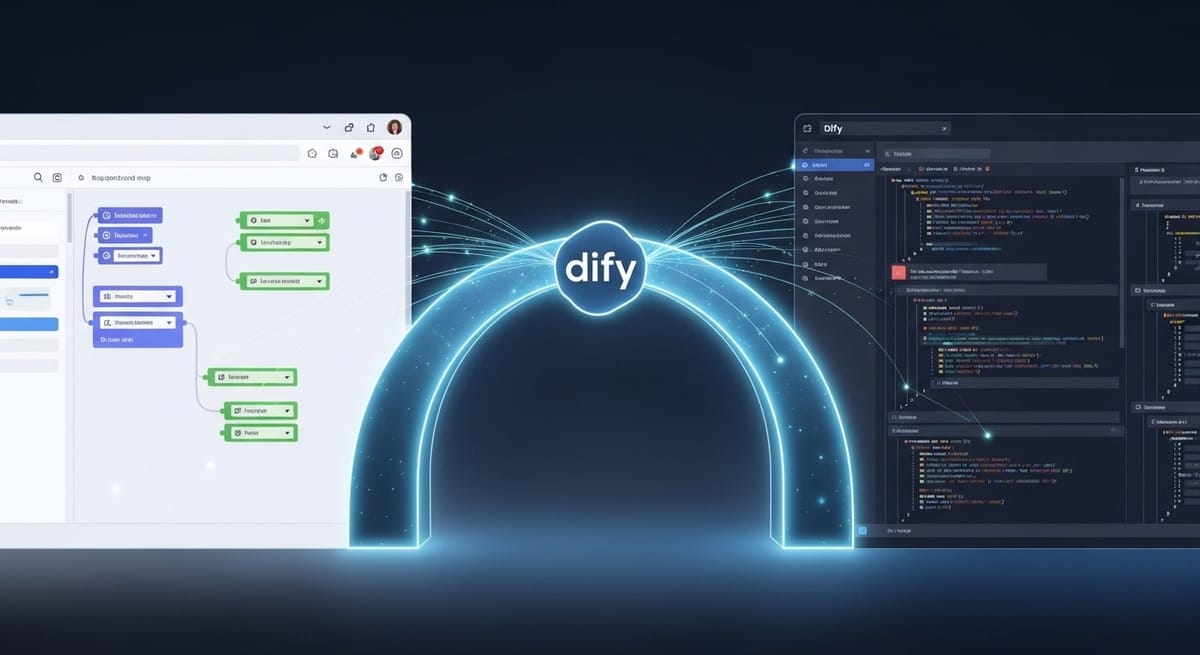Select the highlighted dark-blue item in left sidebar
This screenshot has height=655, width=1200.
pos(29,272)
